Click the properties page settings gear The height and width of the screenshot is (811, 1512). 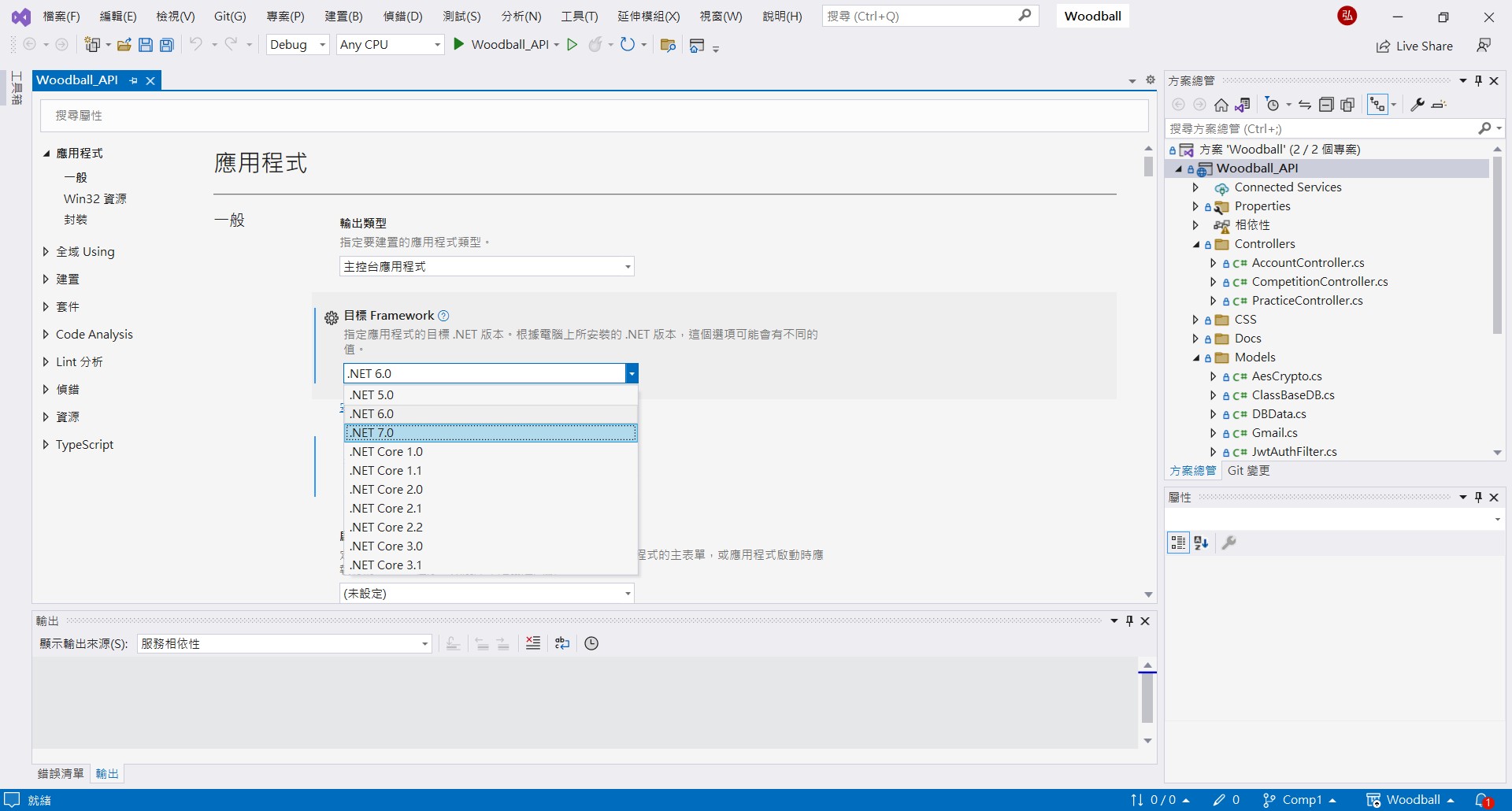(1151, 80)
